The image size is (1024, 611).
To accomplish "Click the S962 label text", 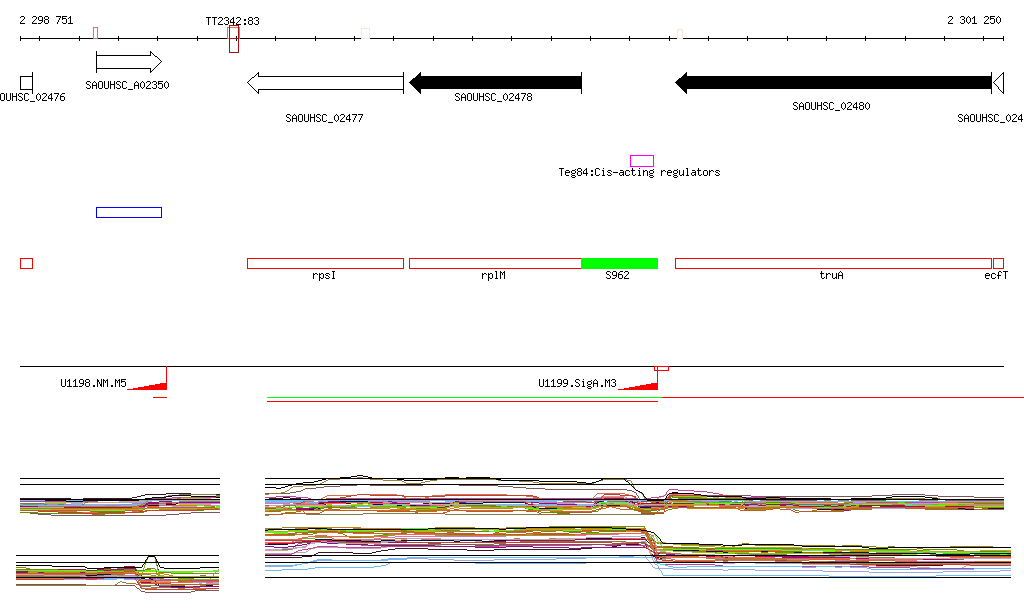I will (x=617, y=275).
